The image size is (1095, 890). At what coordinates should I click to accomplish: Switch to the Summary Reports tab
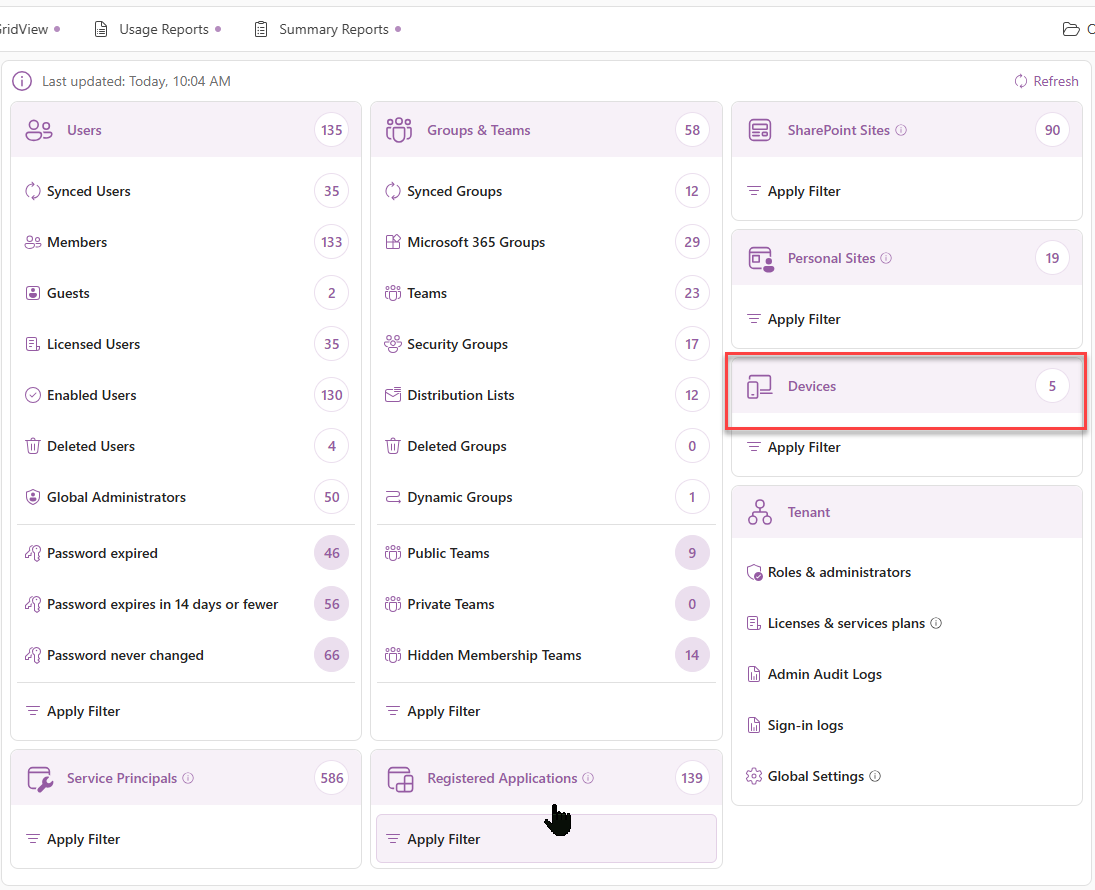tap(333, 29)
